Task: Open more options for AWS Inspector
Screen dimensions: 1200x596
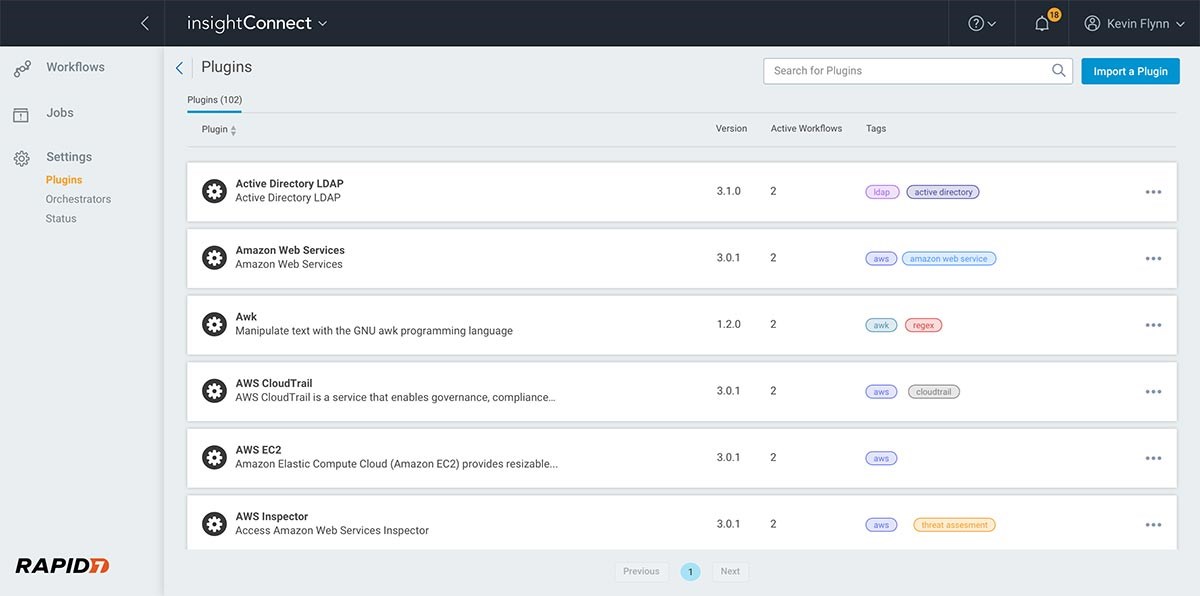Action: pyautogui.click(x=1153, y=524)
